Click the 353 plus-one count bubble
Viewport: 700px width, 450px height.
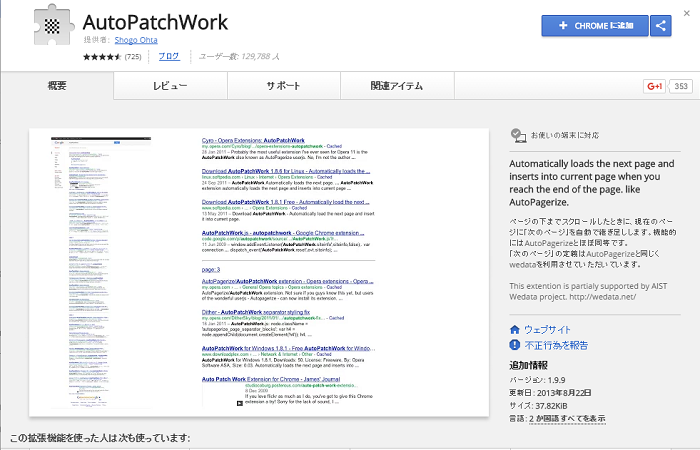[x=681, y=86]
